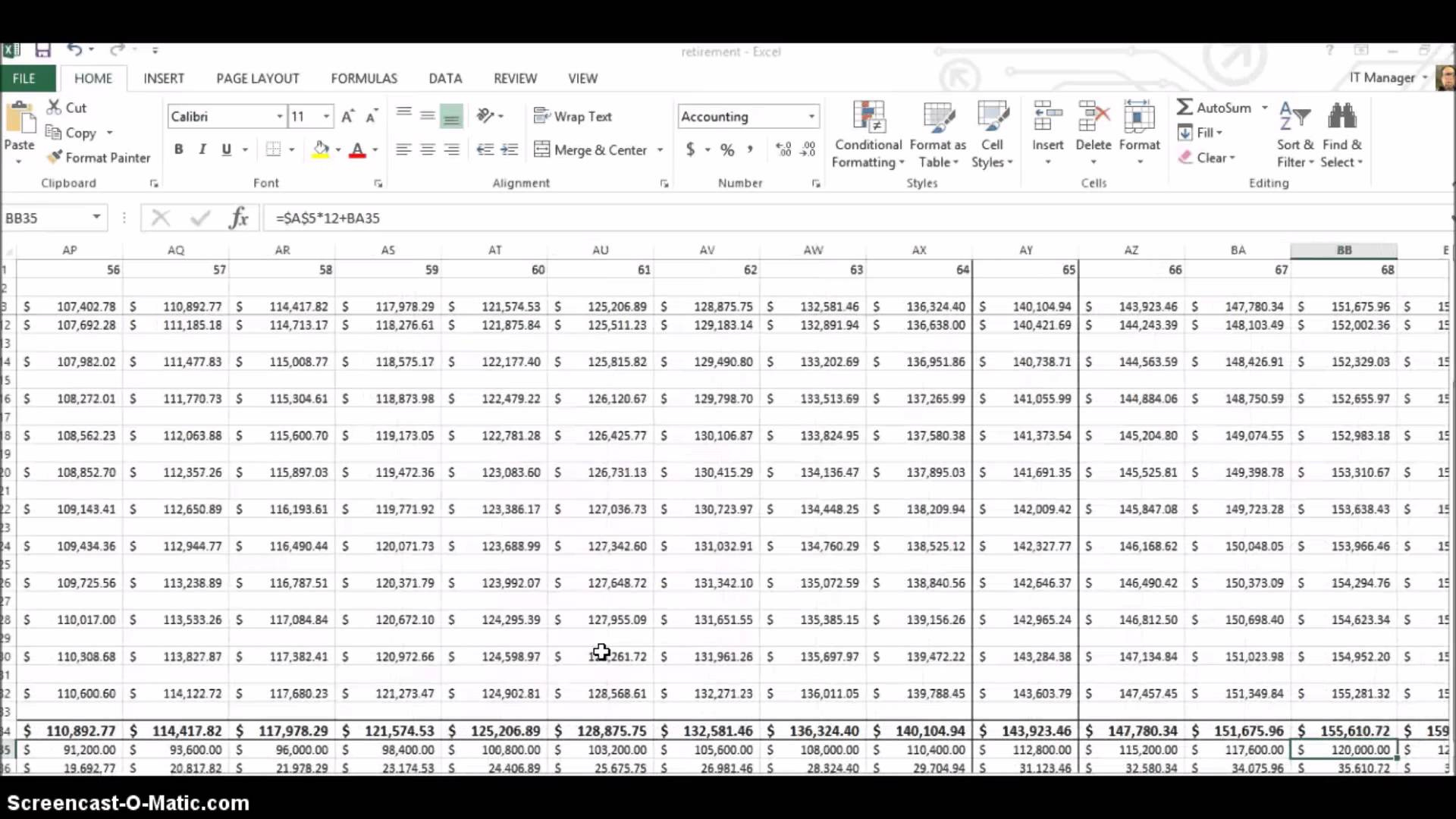Click the FORMULAS ribbon tab
Viewport: 1456px width, 819px height.
[364, 77]
